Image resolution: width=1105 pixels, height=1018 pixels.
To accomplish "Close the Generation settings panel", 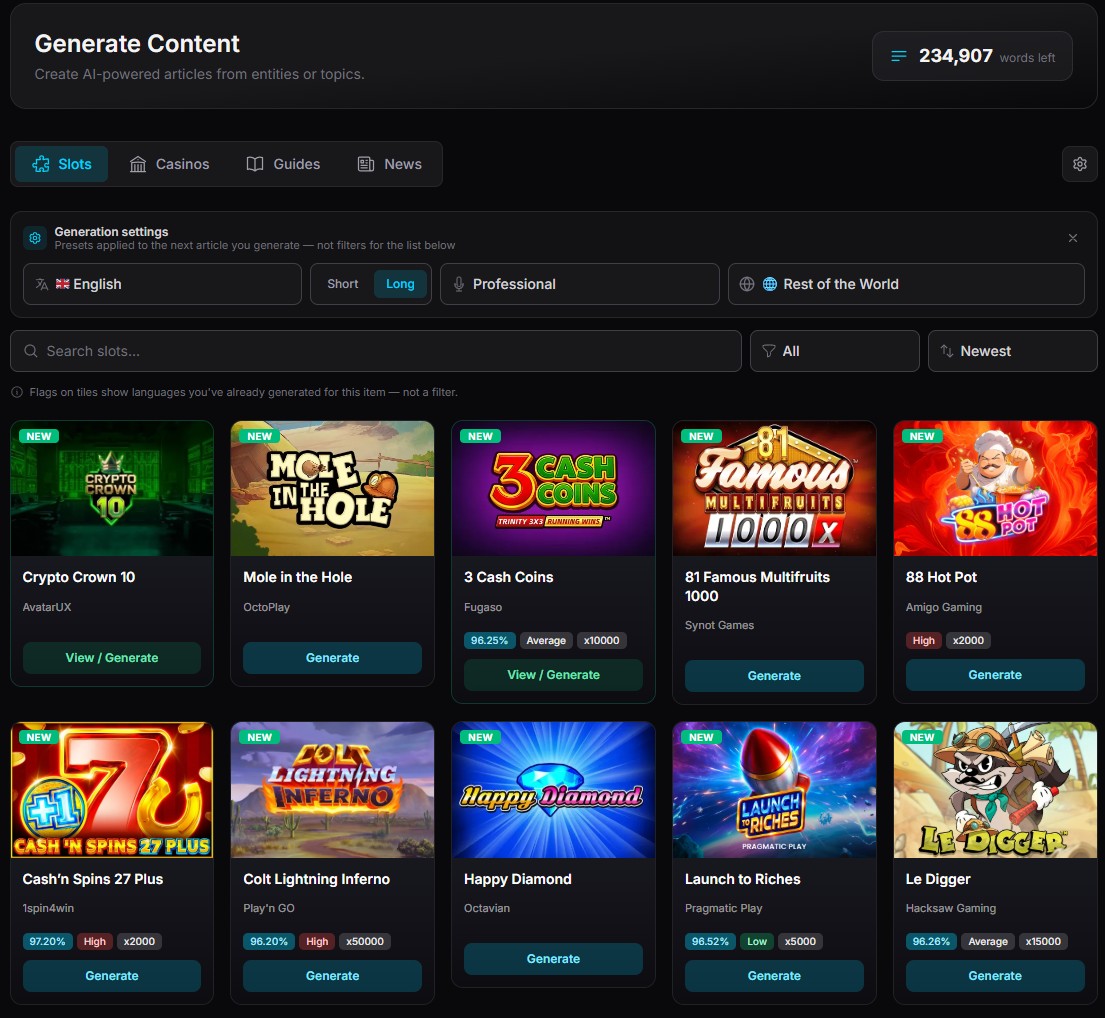I will [x=1073, y=238].
